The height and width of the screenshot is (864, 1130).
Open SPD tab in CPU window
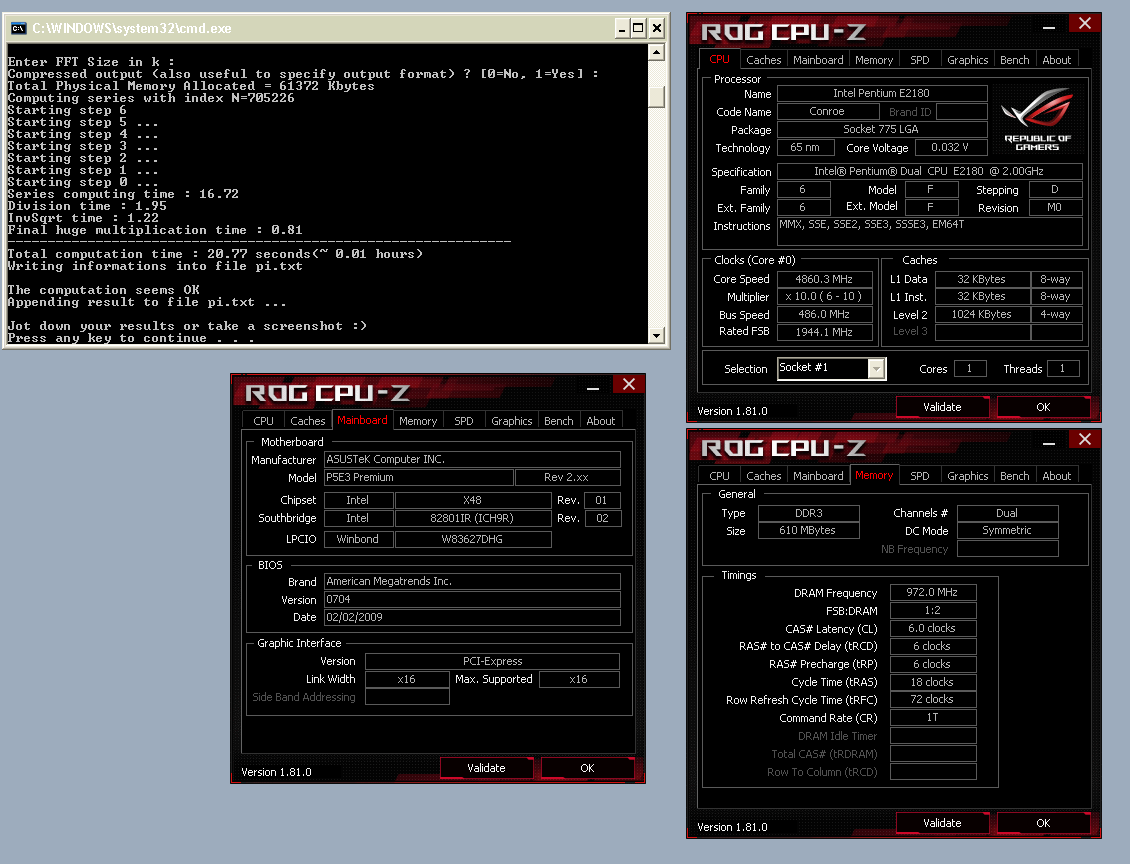(920, 60)
